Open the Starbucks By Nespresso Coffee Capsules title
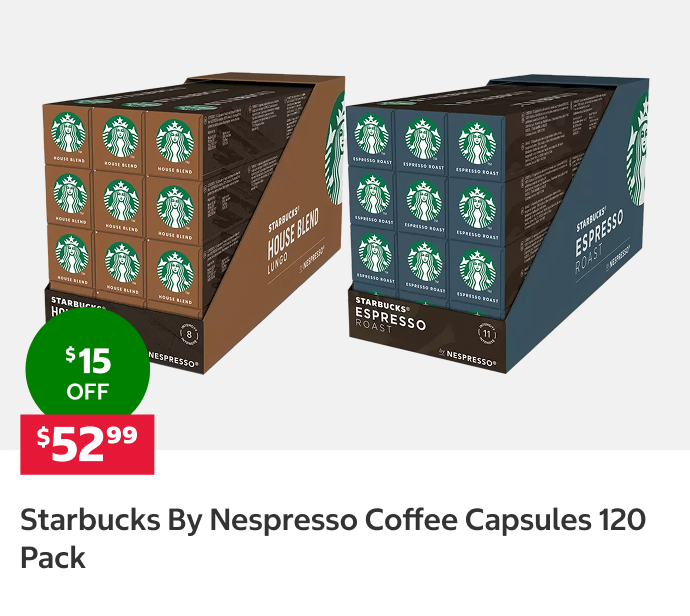 click(333, 539)
